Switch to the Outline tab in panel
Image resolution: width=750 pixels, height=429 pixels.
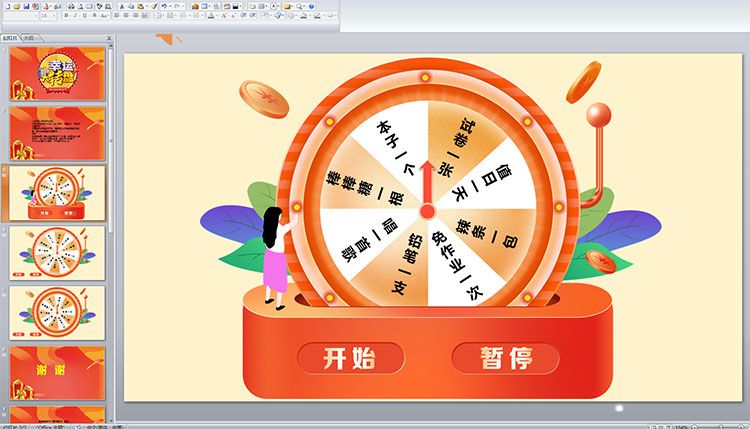(30, 38)
